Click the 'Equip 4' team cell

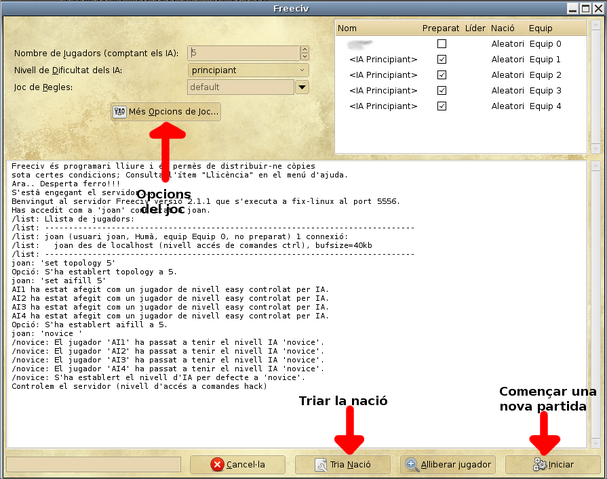pyautogui.click(x=545, y=106)
